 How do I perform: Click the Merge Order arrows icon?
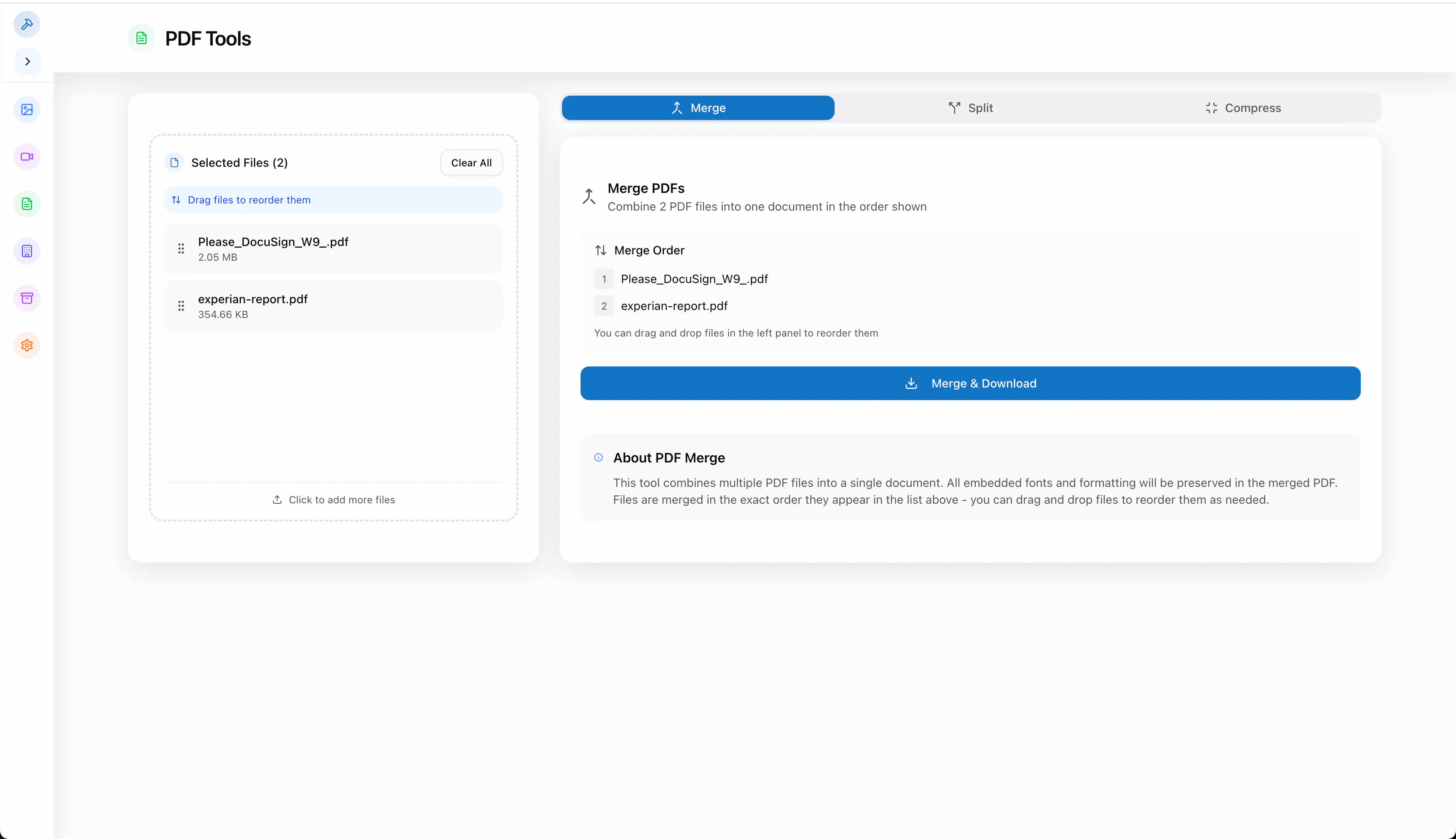(601, 250)
